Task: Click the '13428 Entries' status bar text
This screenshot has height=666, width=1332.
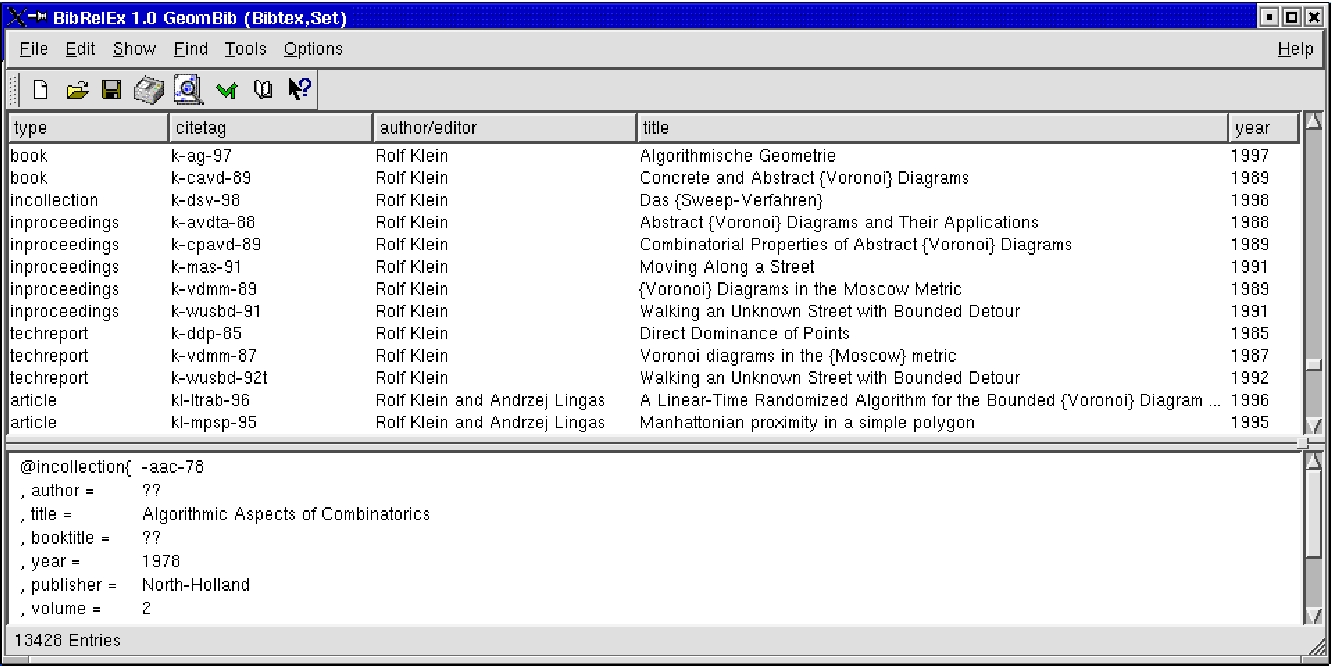Action: pos(68,640)
